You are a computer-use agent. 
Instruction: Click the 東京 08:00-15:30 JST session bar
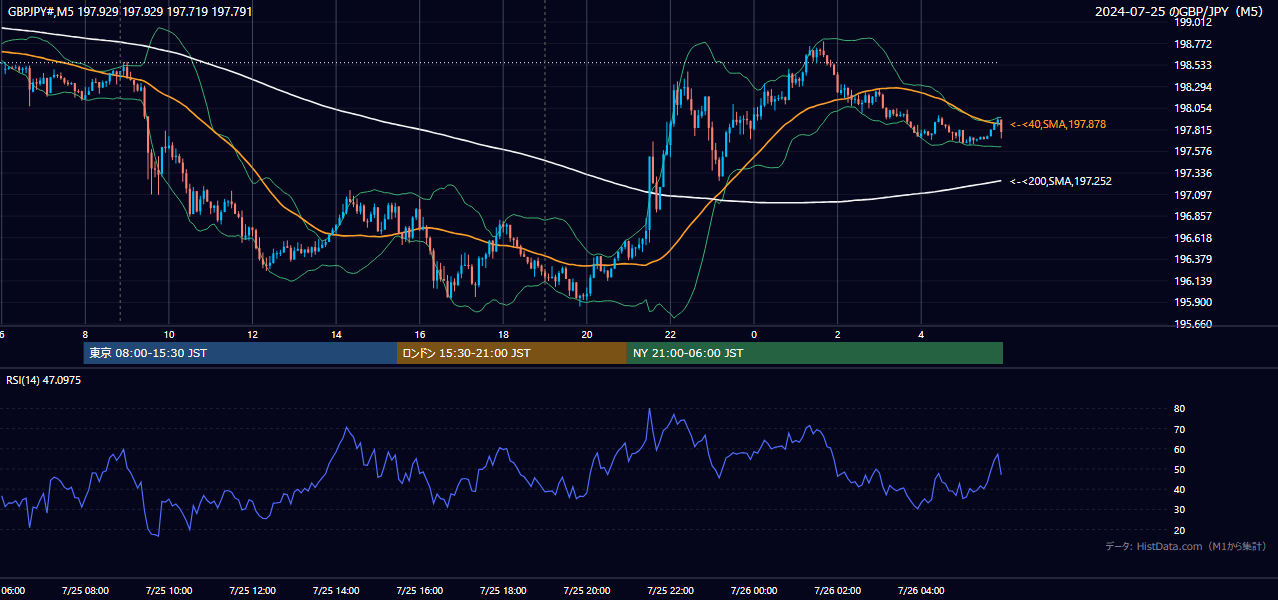(240, 353)
